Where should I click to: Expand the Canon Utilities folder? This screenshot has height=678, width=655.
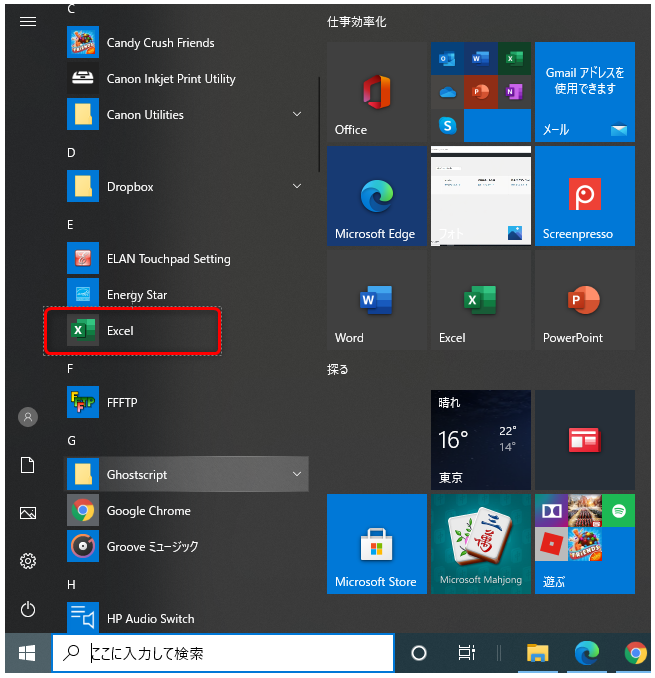[296, 115]
